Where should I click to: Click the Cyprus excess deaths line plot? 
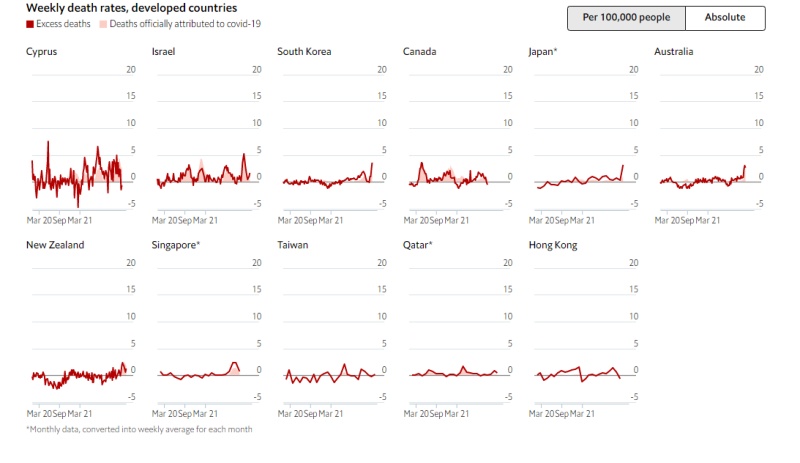76,180
